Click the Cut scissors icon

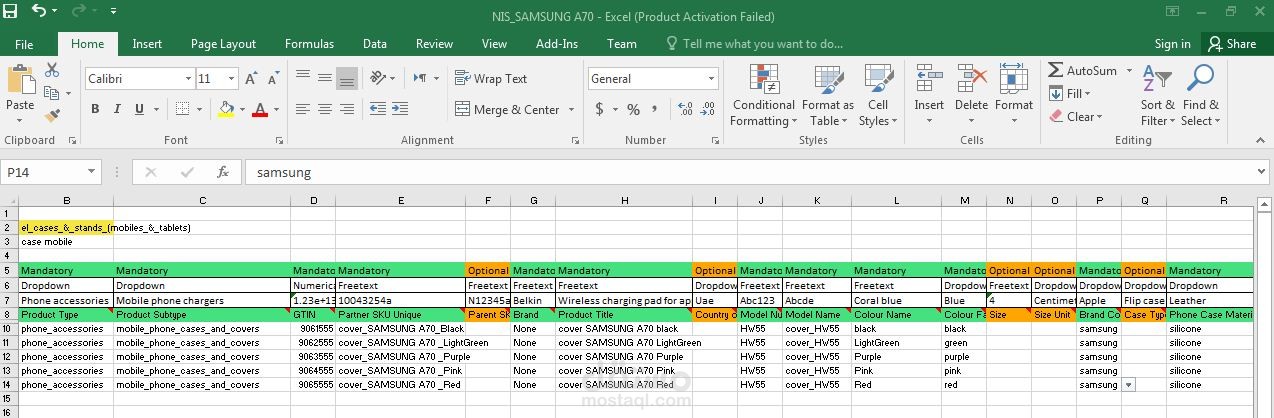(x=52, y=70)
